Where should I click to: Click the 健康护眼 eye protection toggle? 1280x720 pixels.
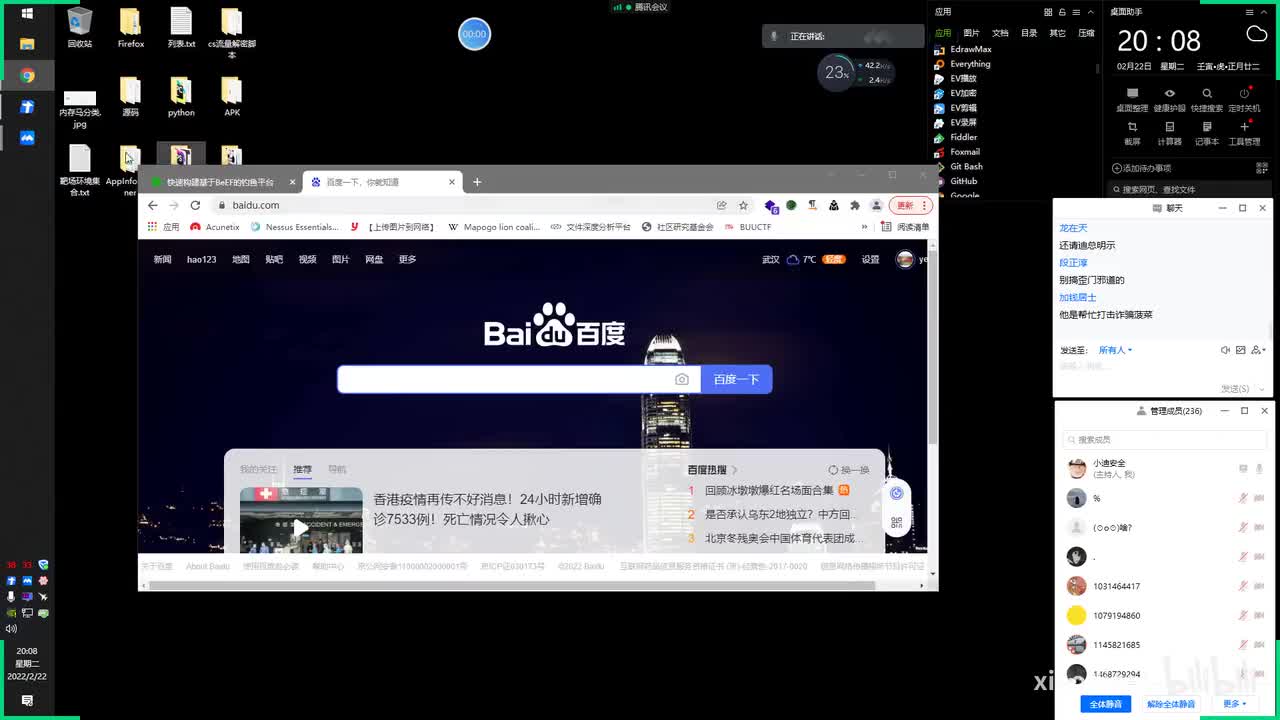click(1169, 99)
